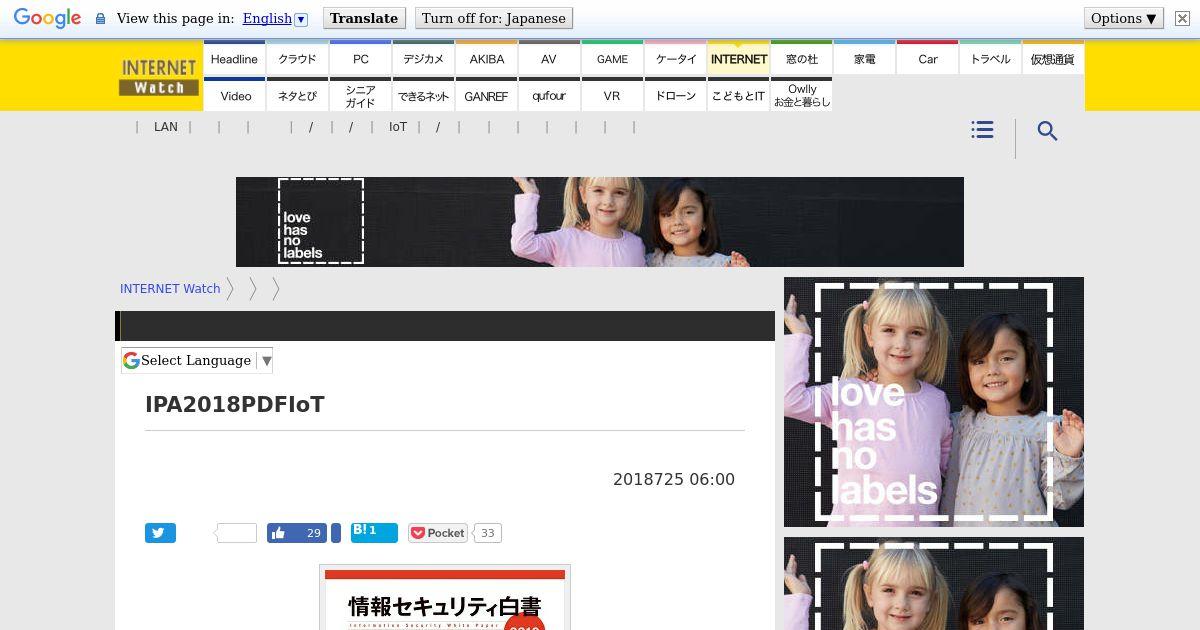
Task: Open the PC tab
Action: click(x=360, y=58)
